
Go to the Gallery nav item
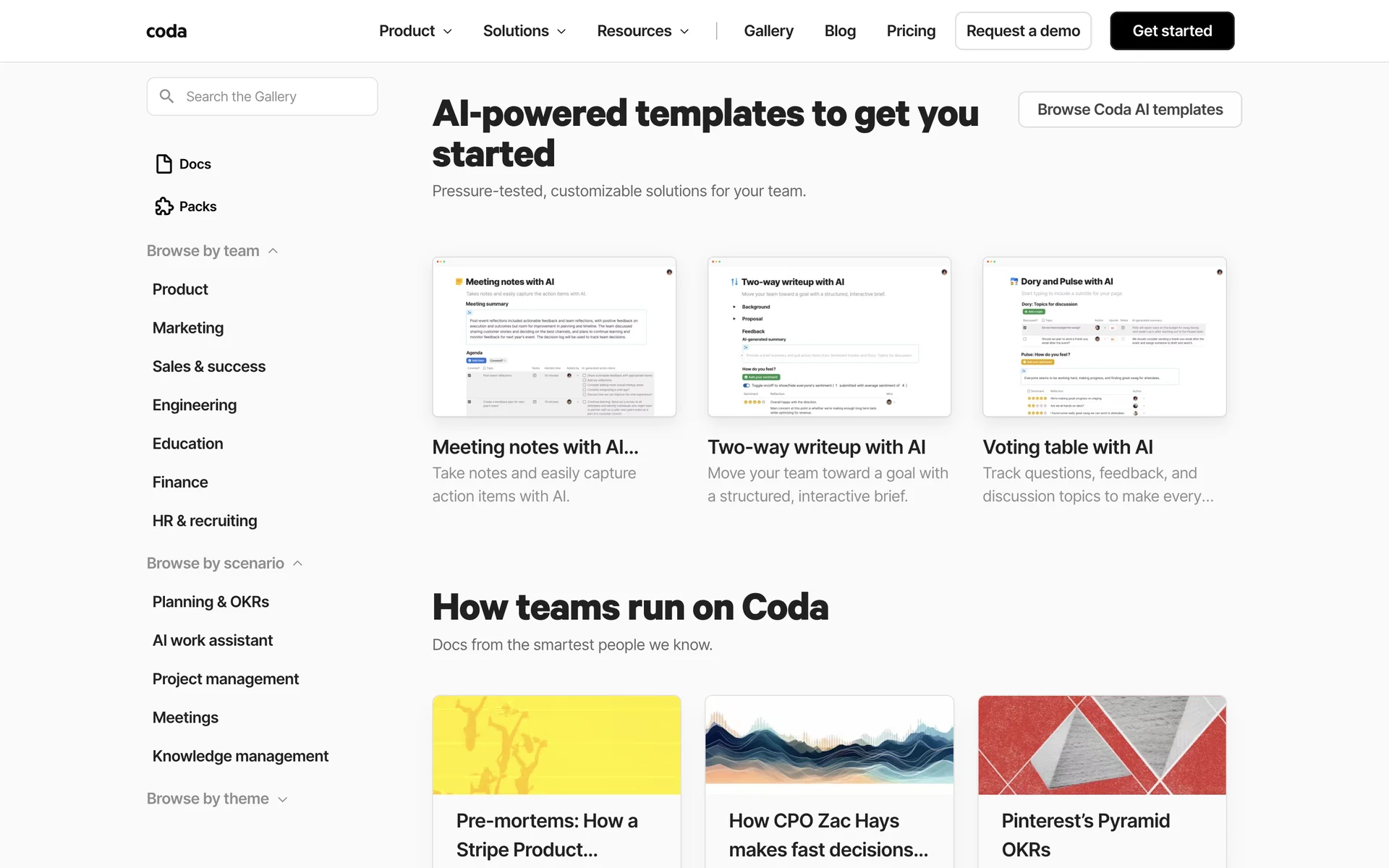(768, 31)
